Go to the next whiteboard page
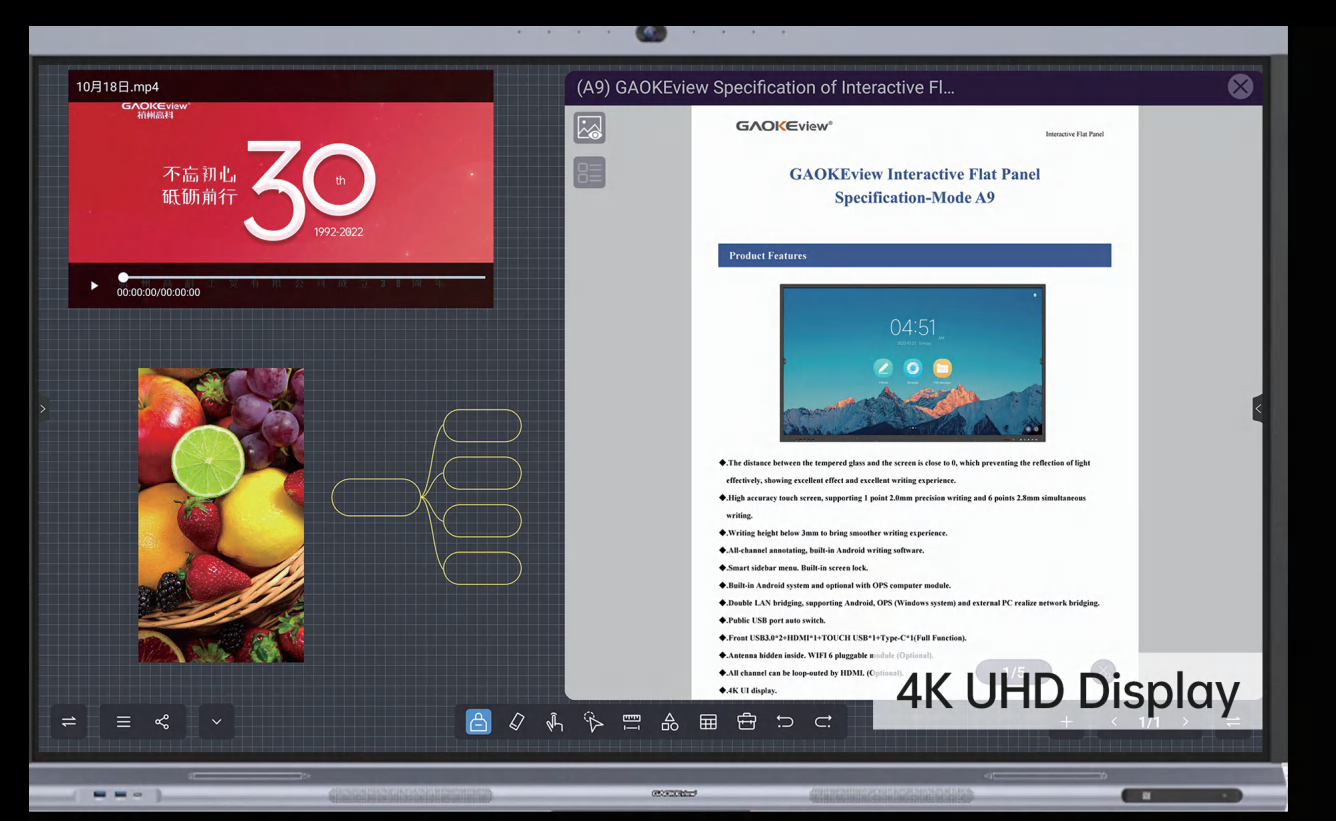1336x821 pixels. click(x=1186, y=722)
